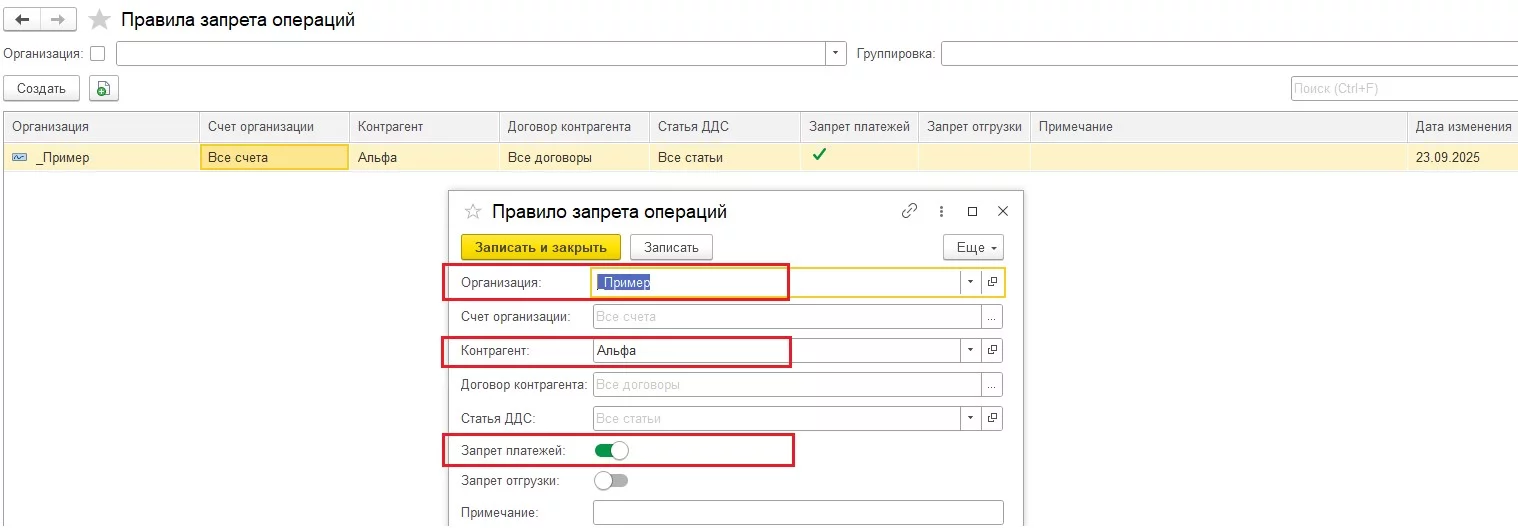
Task: Open the Еще menu
Action: (x=972, y=247)
